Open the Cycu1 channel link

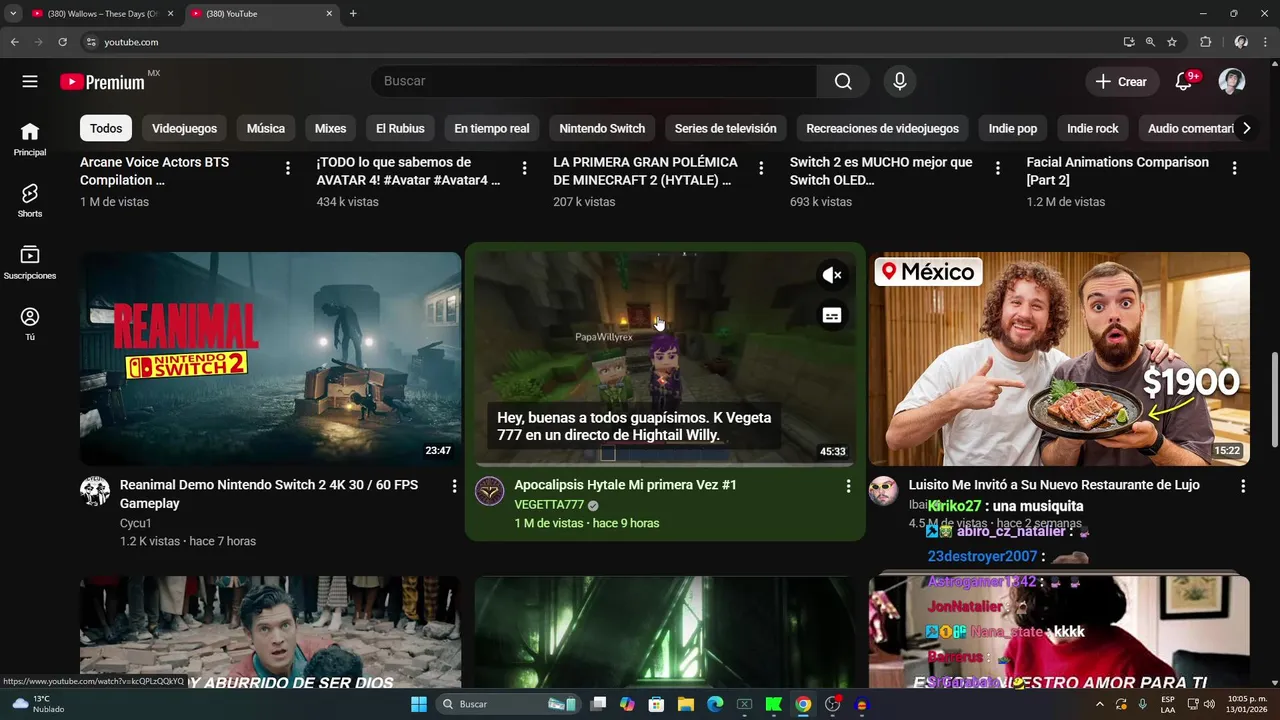136,523
